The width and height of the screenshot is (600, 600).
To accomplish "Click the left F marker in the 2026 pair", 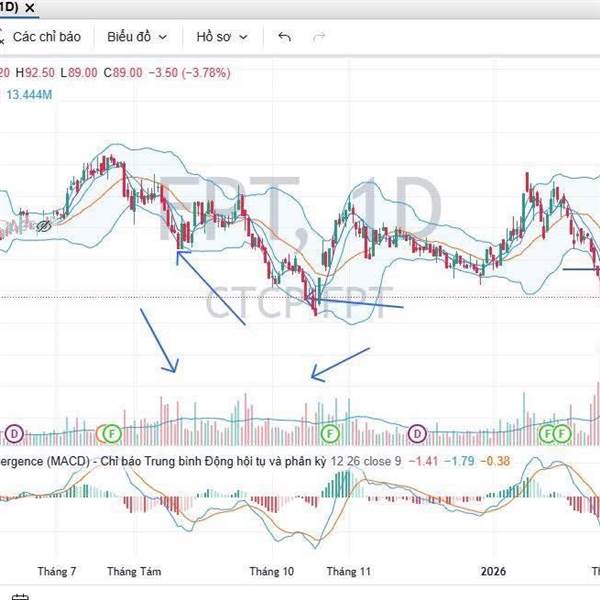I will [x=548, y=434].
